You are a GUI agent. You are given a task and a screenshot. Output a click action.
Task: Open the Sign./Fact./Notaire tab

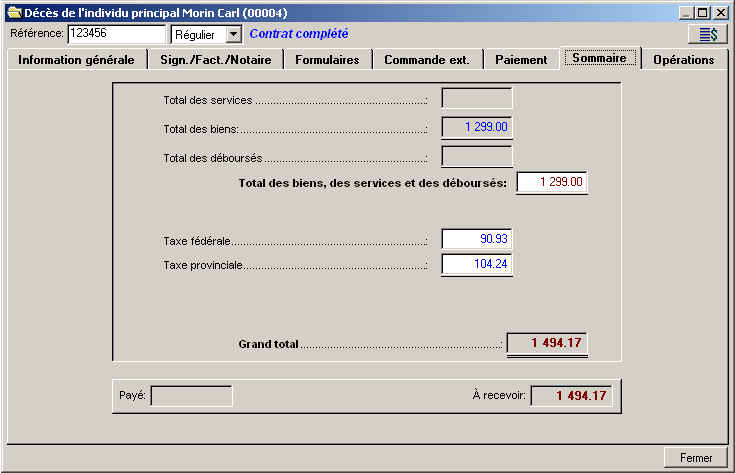click(215, 59)
